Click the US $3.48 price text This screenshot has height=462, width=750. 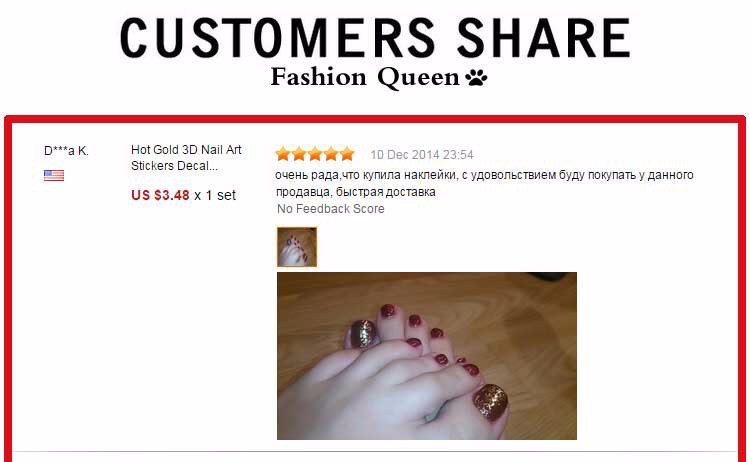tap(160, 195)
